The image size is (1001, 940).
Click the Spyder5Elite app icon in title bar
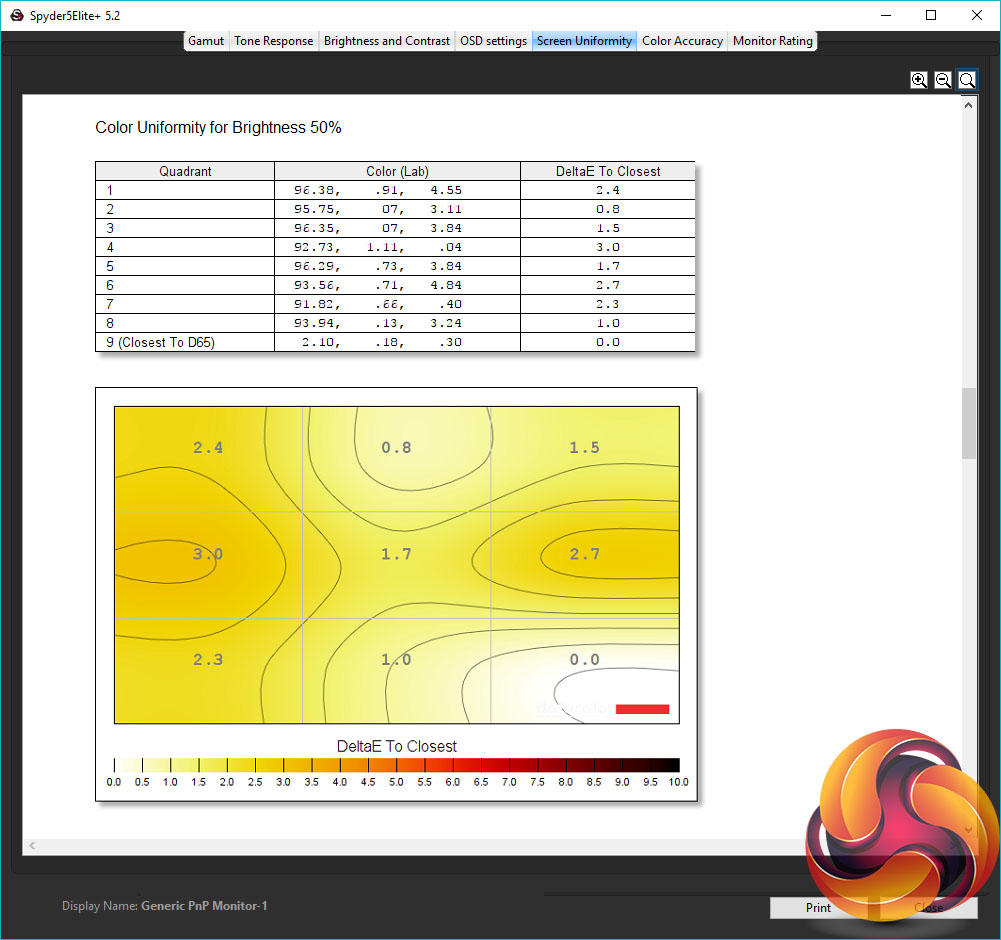tap(17, 15)
